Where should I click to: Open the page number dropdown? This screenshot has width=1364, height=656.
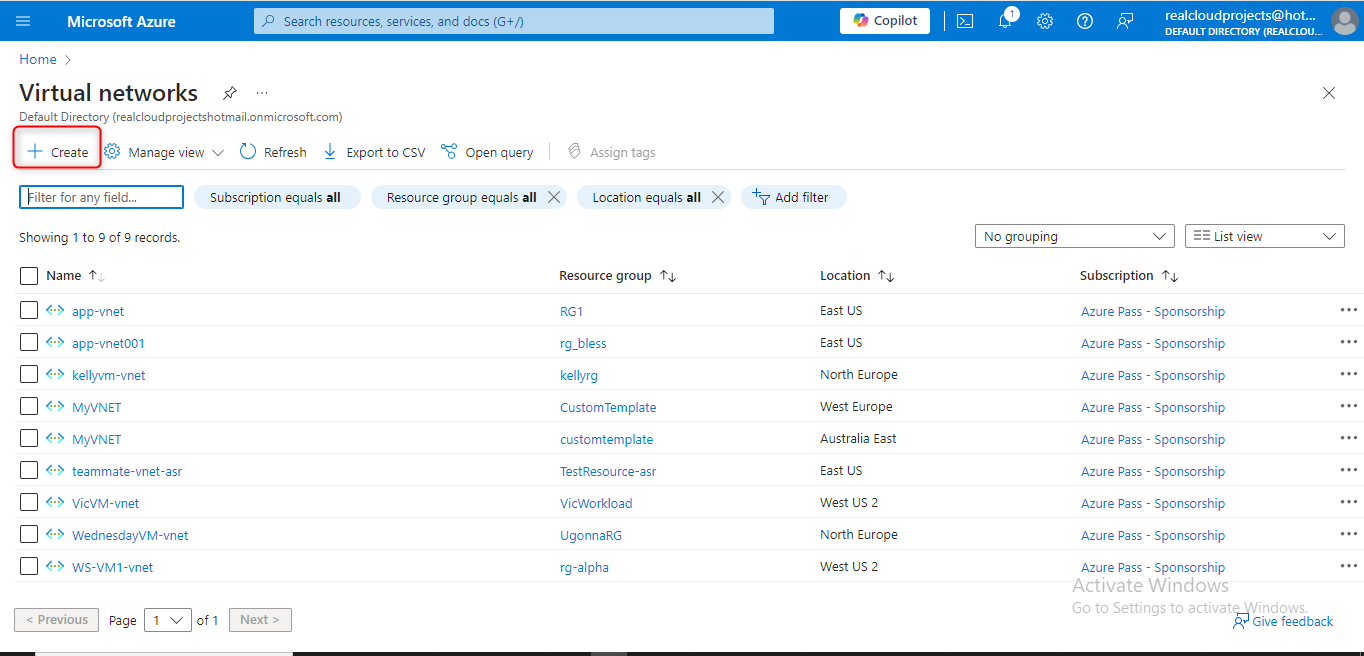pos(167,620)
